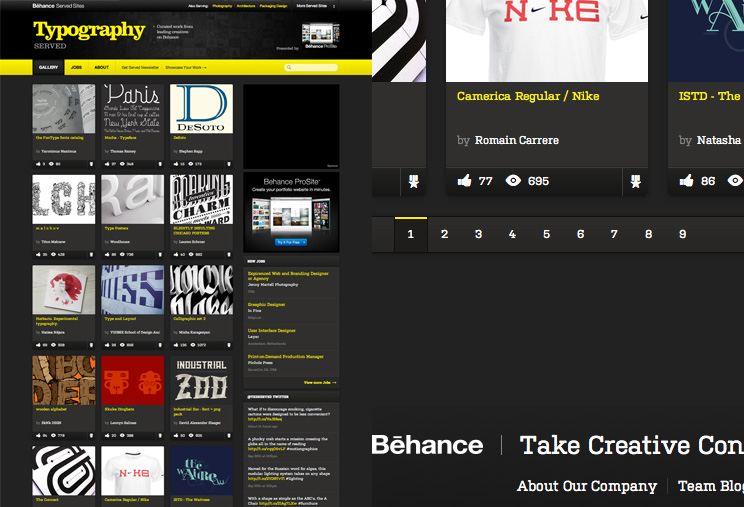Screen dimensions: 744x507
Task: Go to pagination page 6
Action: coord(580,234)
